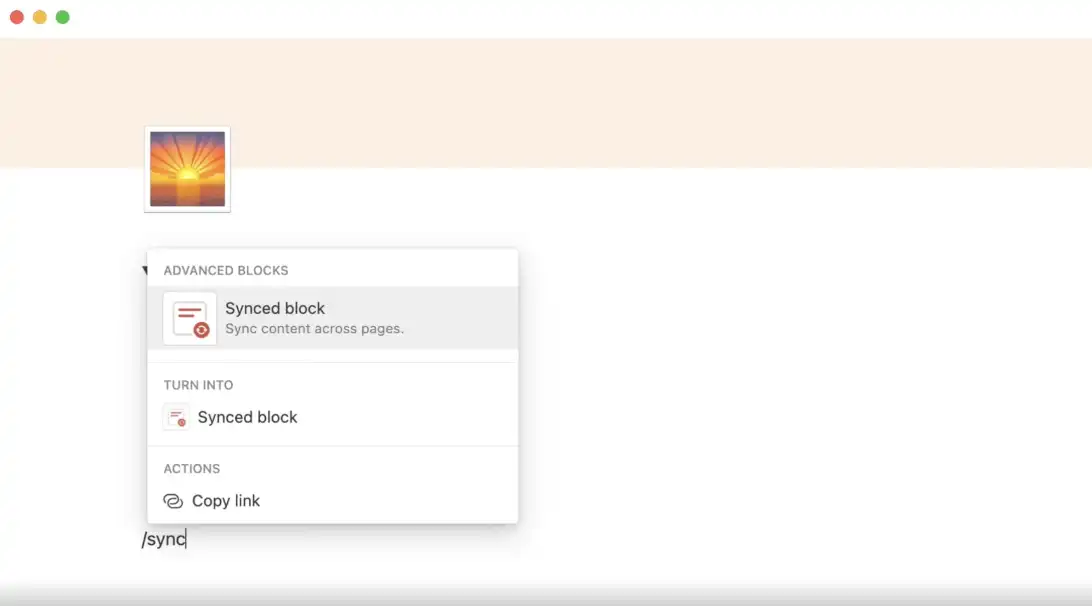The image size is (1092, 606).
Task: Collapse the toggle triangle left of the menu
Action: point(144,270)
